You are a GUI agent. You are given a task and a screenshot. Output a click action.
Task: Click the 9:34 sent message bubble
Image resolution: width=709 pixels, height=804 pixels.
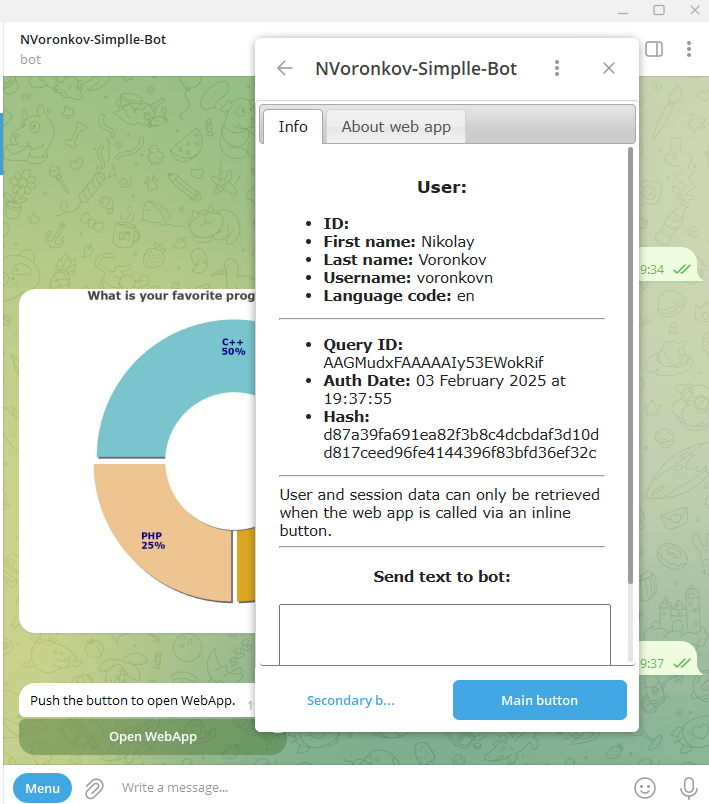(x=669, y=265)
